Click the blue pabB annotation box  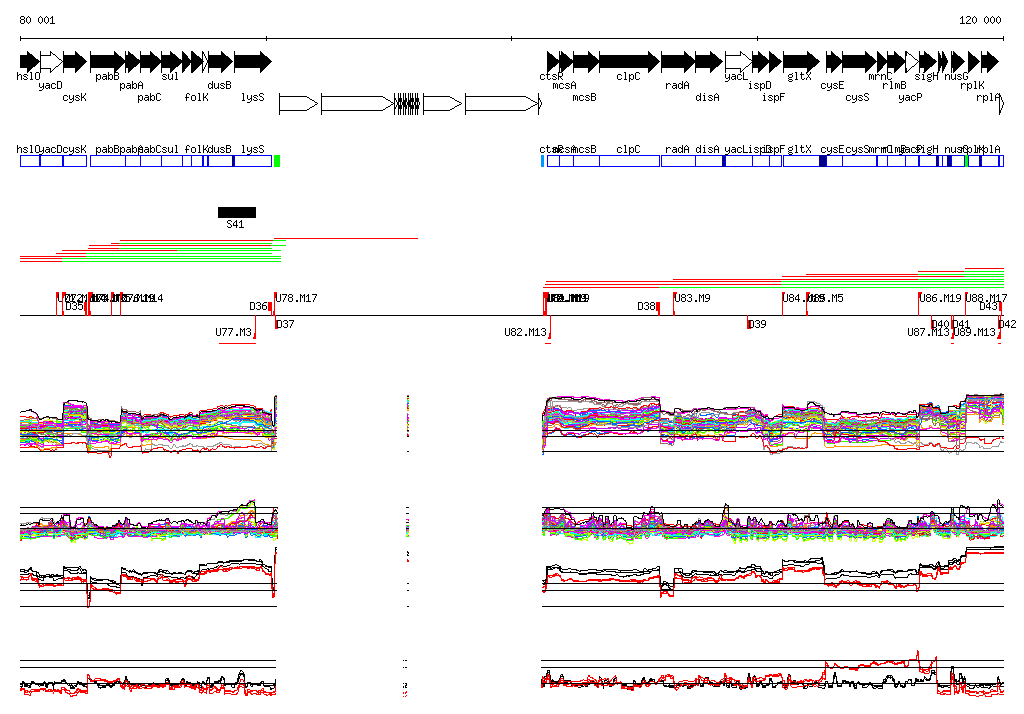point(107,161)
